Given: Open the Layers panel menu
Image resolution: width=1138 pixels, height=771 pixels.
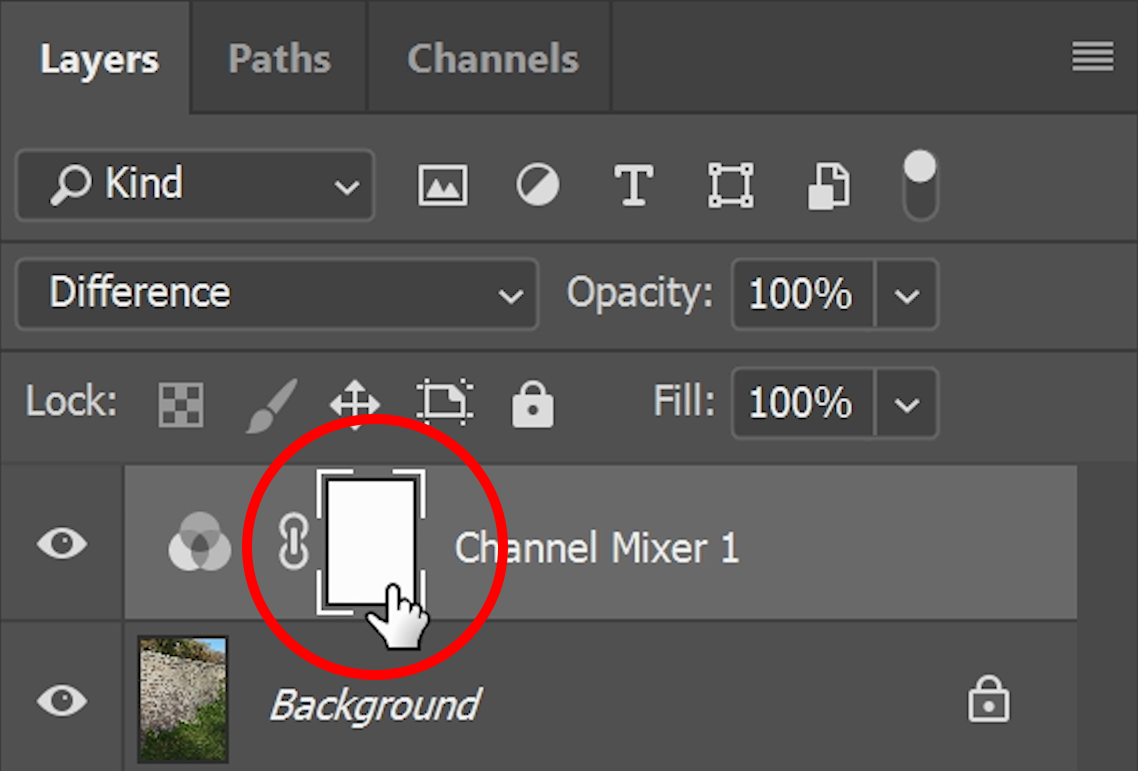Looking at the screenshot, I should point(1092,57).
